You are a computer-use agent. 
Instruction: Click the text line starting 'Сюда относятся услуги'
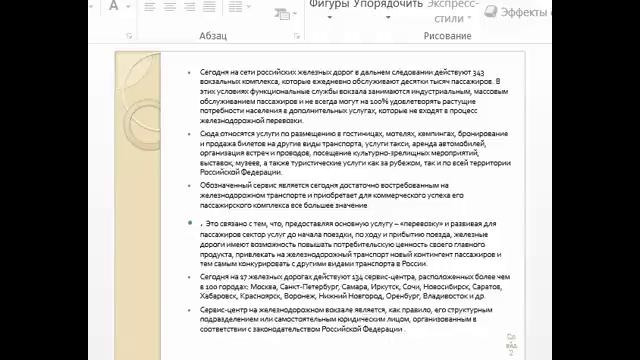pyautogui.click(x=354, y=133)
